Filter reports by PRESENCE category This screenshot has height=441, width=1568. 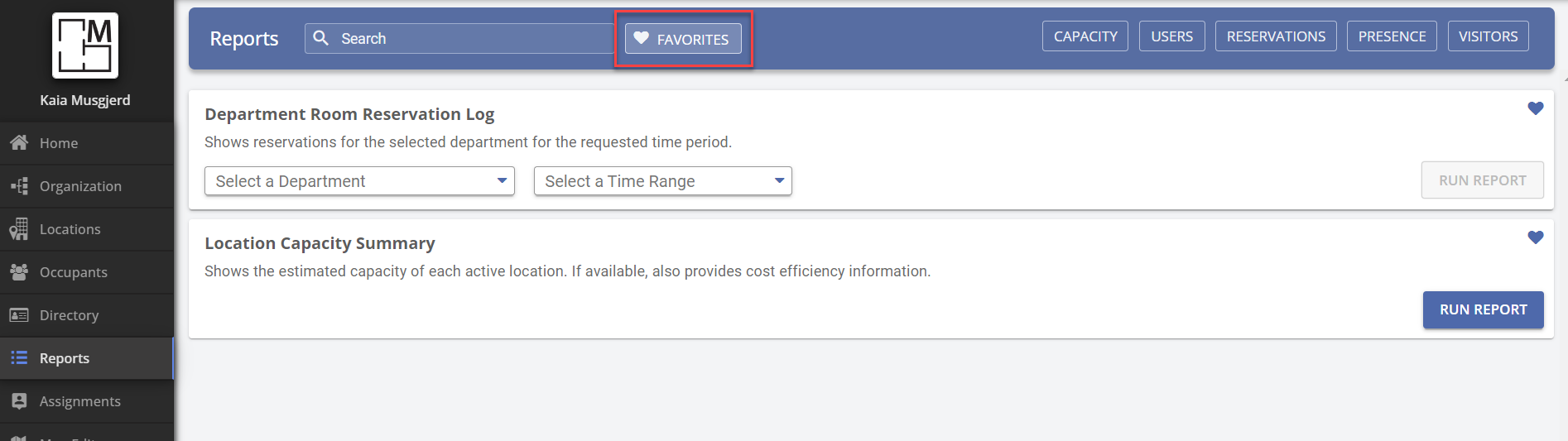pos(1392,36)
